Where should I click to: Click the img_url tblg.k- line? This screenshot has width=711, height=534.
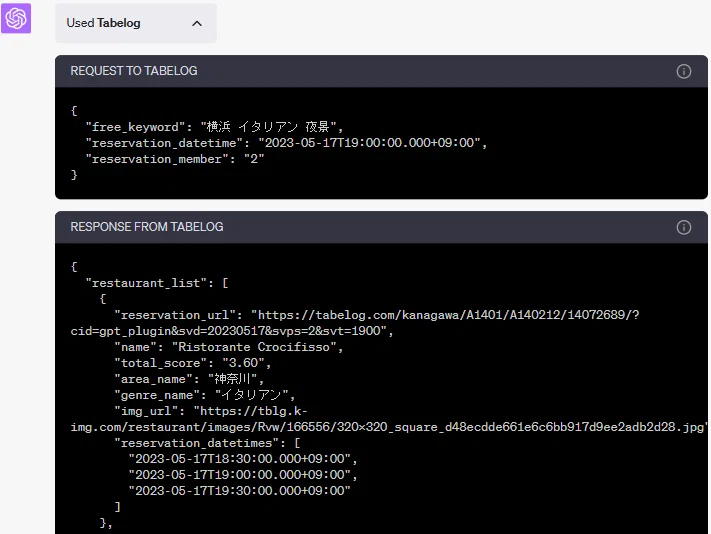pos(210,411)
